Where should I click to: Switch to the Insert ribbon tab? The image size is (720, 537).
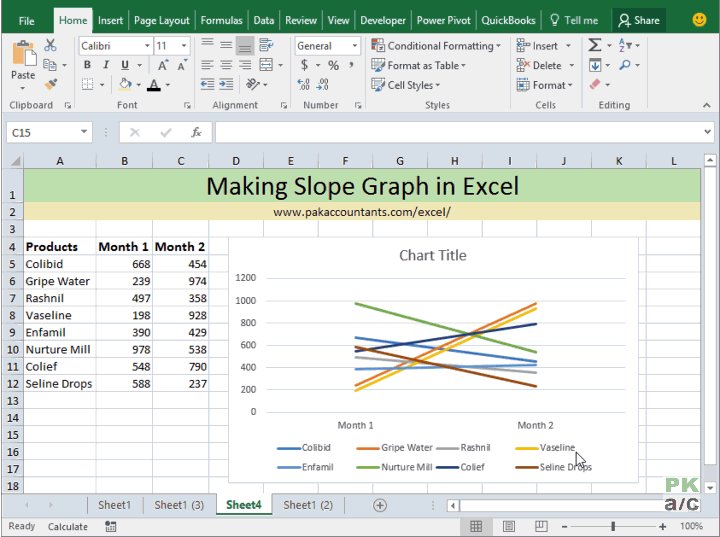(x=110, y=21)
